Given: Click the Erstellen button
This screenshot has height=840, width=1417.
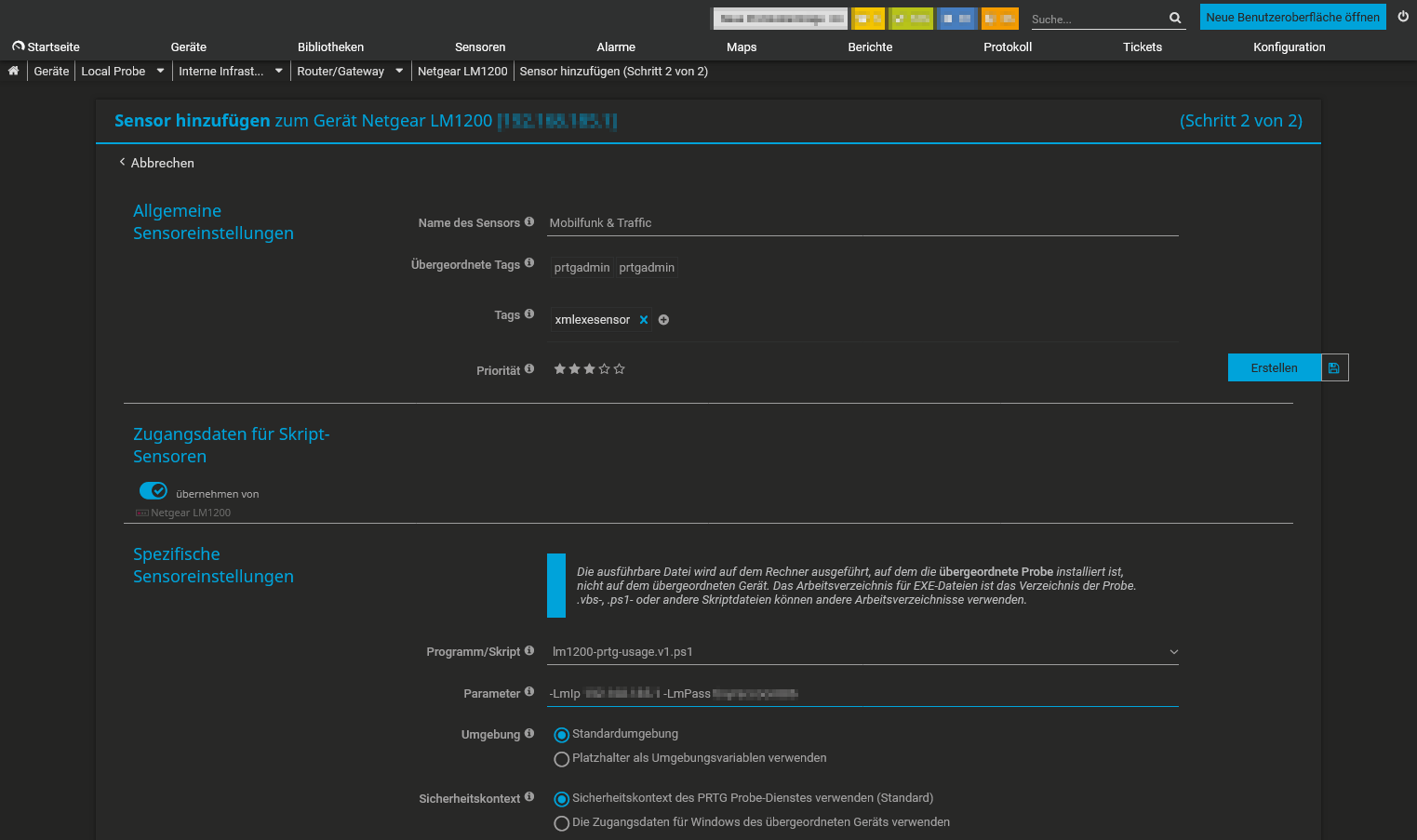Looking at the screenshot, I should [1274, 368].
